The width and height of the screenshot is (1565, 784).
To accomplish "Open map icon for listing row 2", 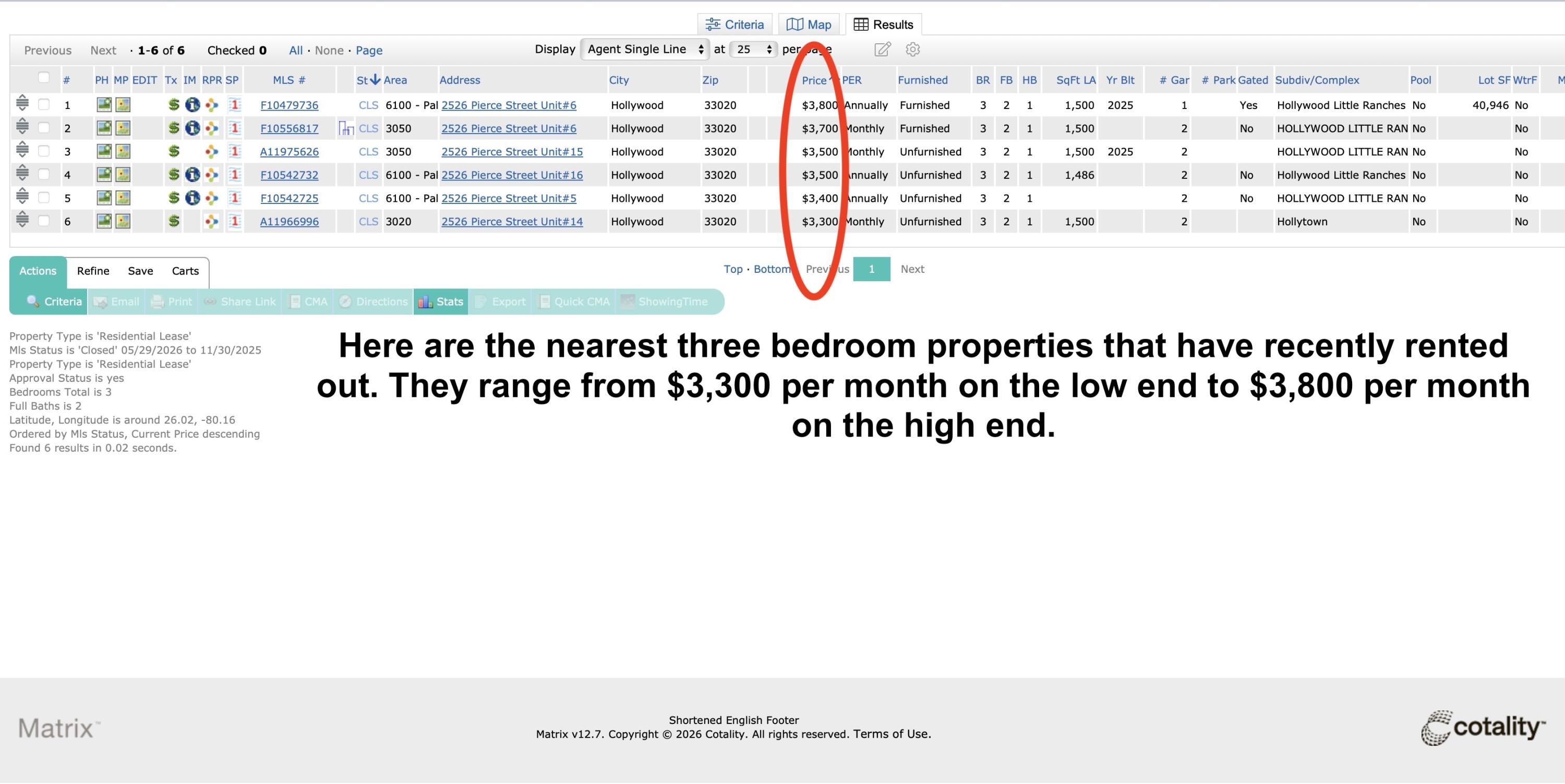I will [x=123, y=128].
